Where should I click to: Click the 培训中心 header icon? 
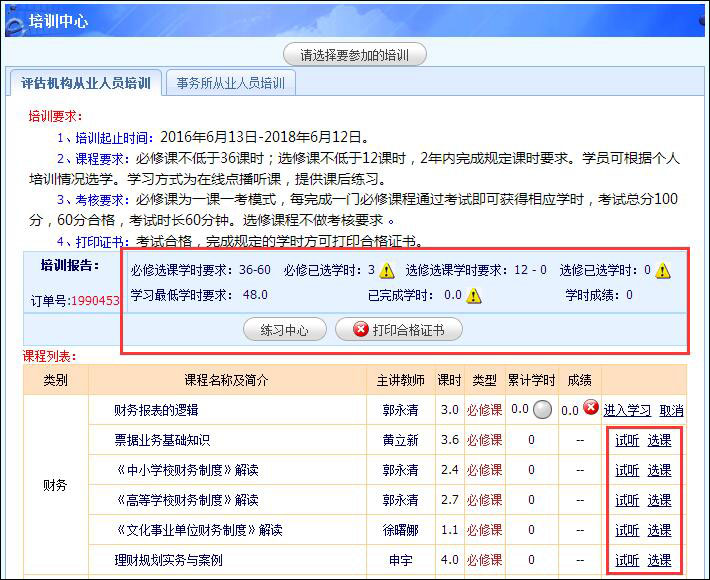coord(15,19)
